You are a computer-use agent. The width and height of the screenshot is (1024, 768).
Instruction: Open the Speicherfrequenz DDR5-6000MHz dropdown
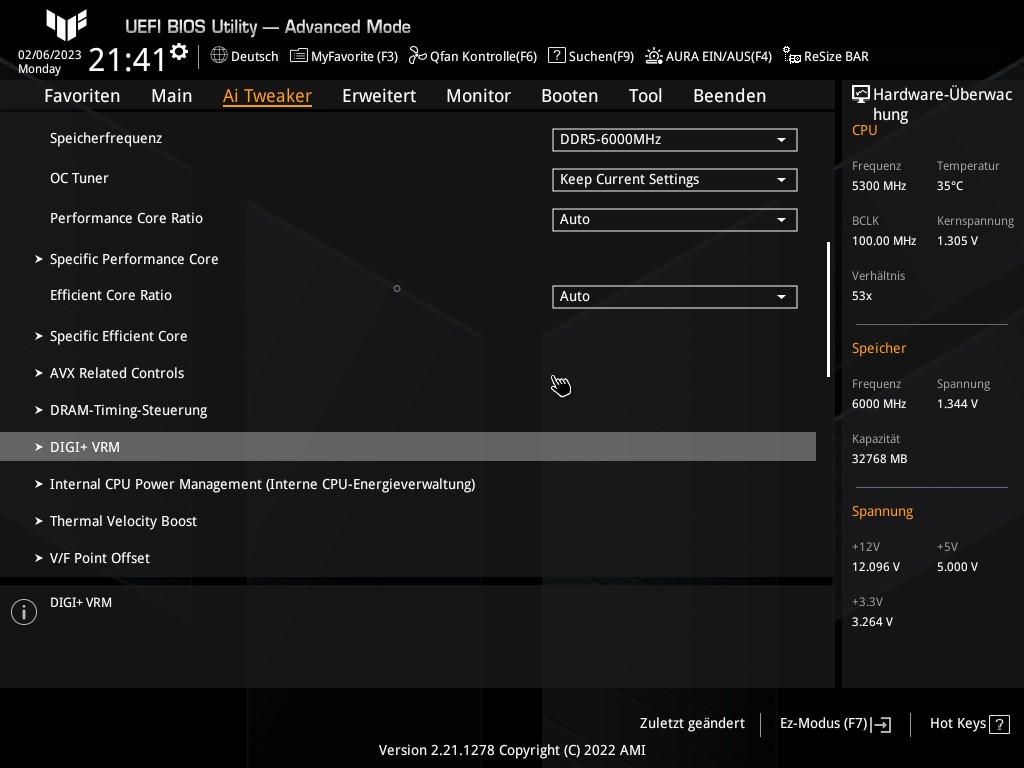(x=675, y=140)
